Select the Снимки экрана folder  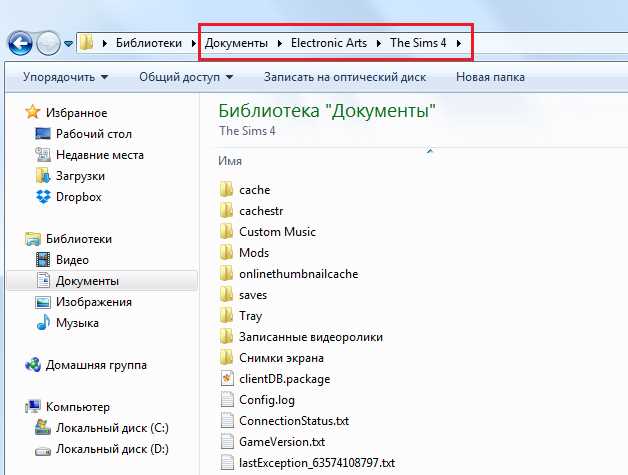tap(272, 357)
